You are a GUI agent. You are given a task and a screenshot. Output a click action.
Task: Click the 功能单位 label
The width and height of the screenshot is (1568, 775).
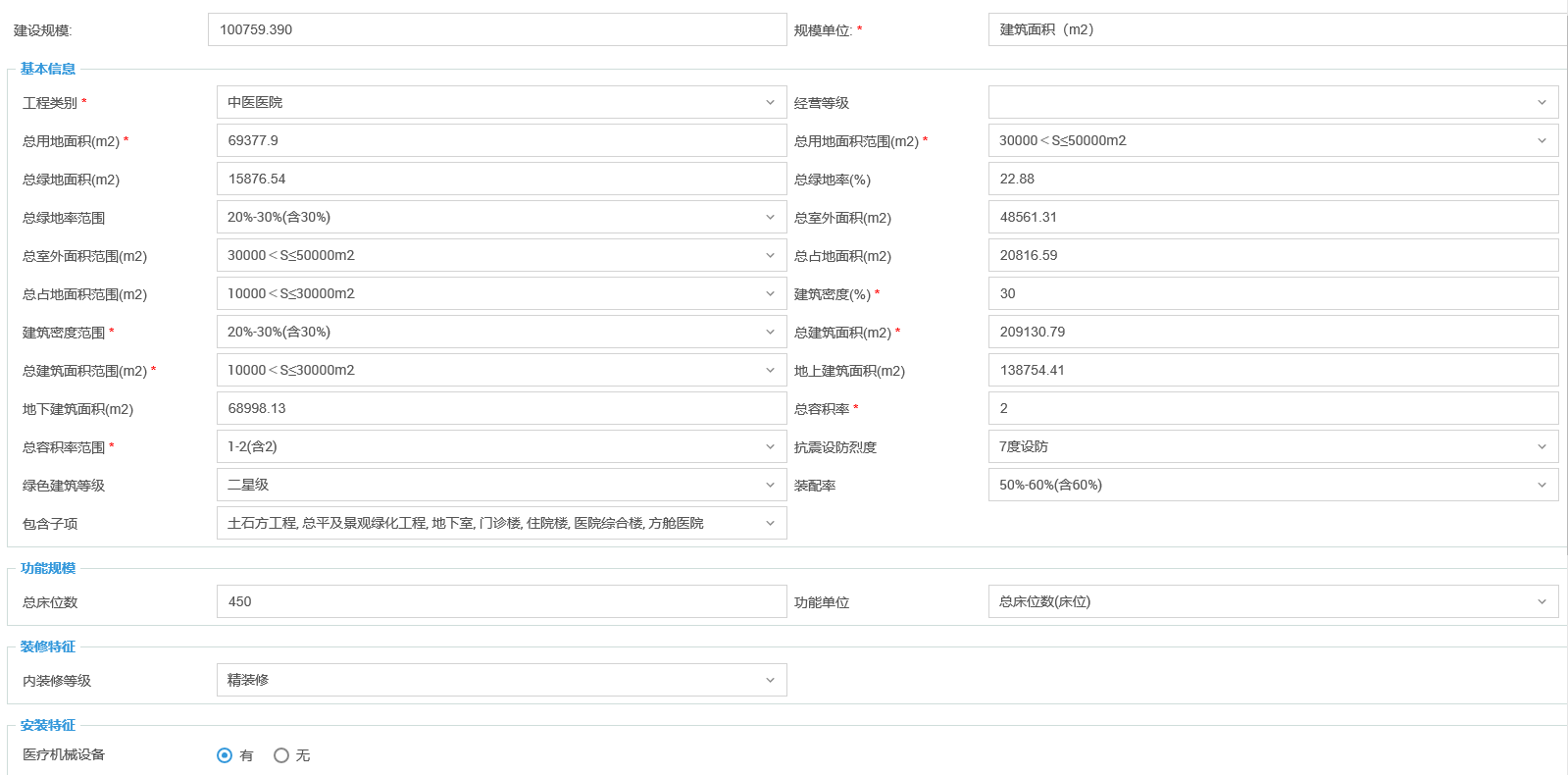pos(822,602)
